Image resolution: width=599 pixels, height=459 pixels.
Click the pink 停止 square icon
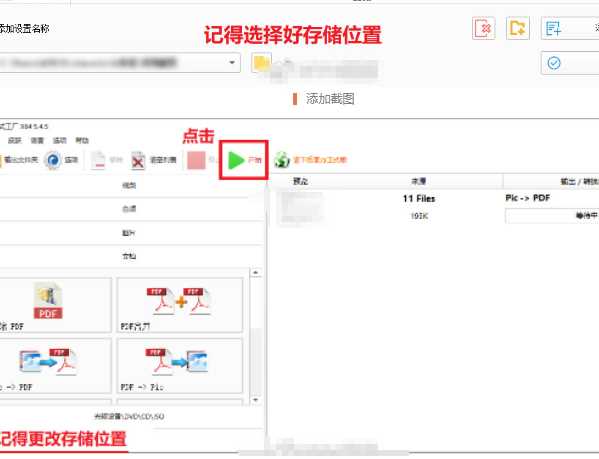pos(196,160)
